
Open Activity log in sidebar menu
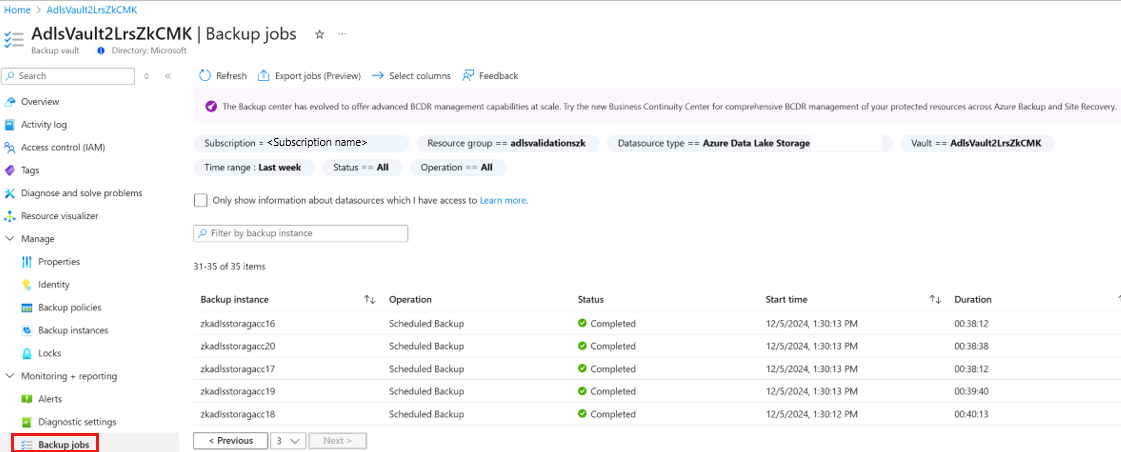(44, 124)
